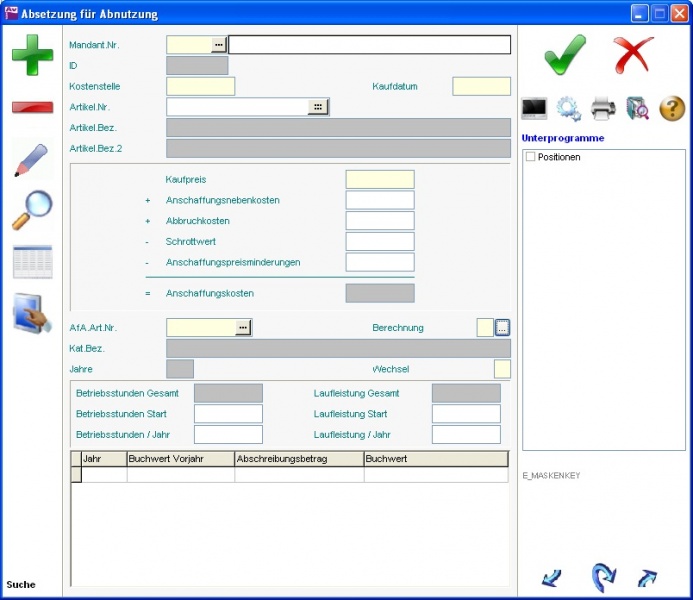Open the table list view icon
693x600 pixels.
tap(32, 262)
